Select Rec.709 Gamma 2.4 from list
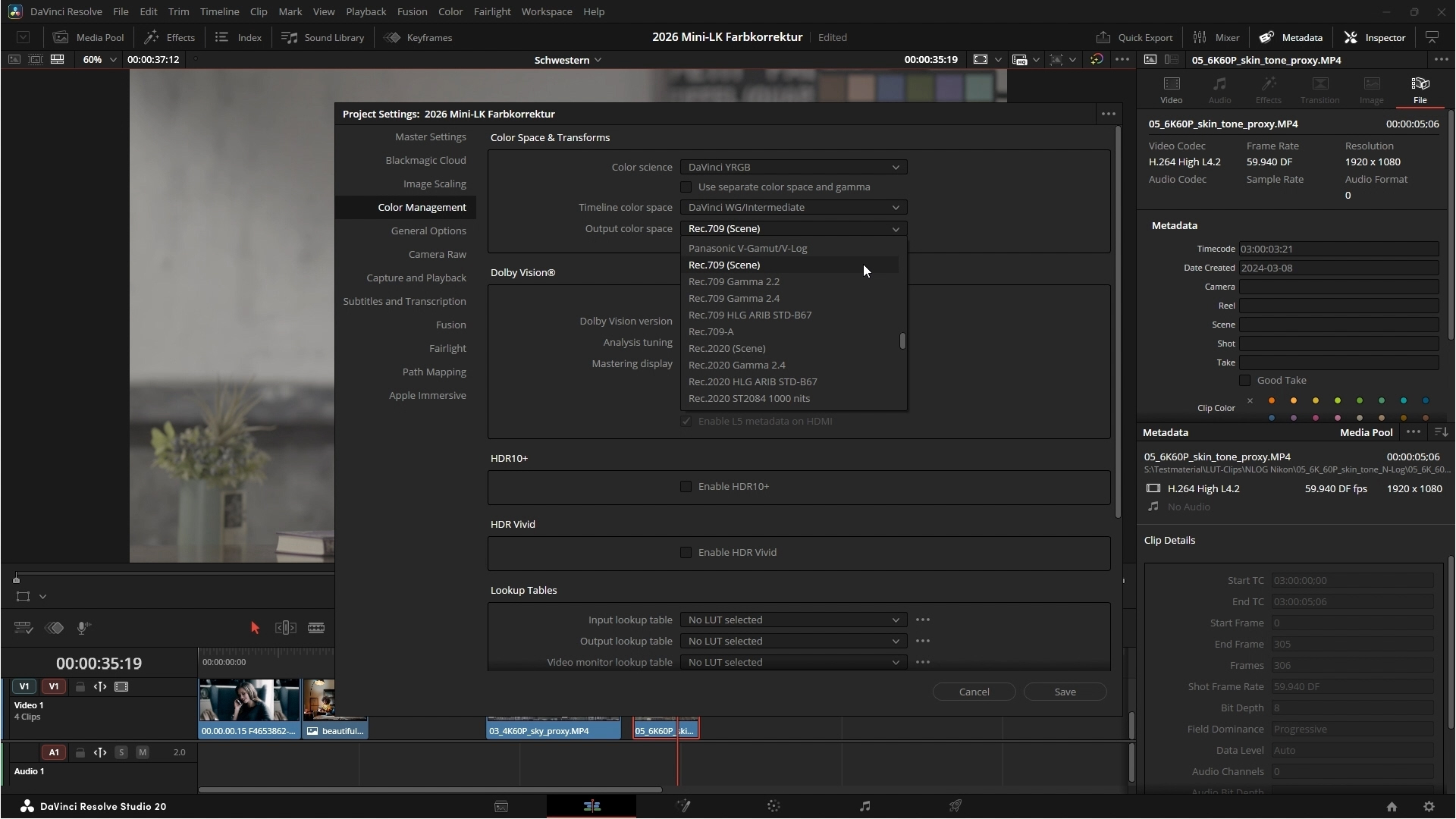This screenshot has width=1456, height=819. pos(733,298)
